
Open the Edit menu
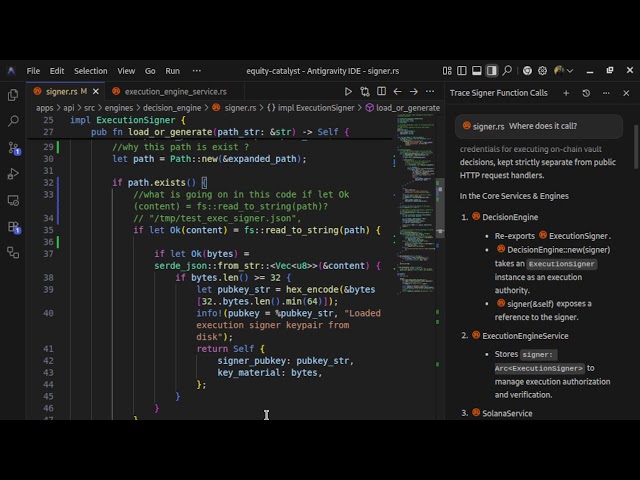(57, 71)
